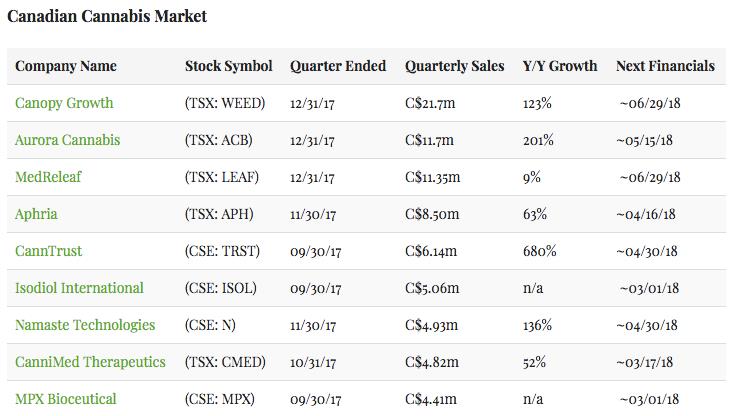Image resolution: width=735 pixels, height=416 pixels.
Task: Open MedReleaf company page
Action: (x=48, y=177)
